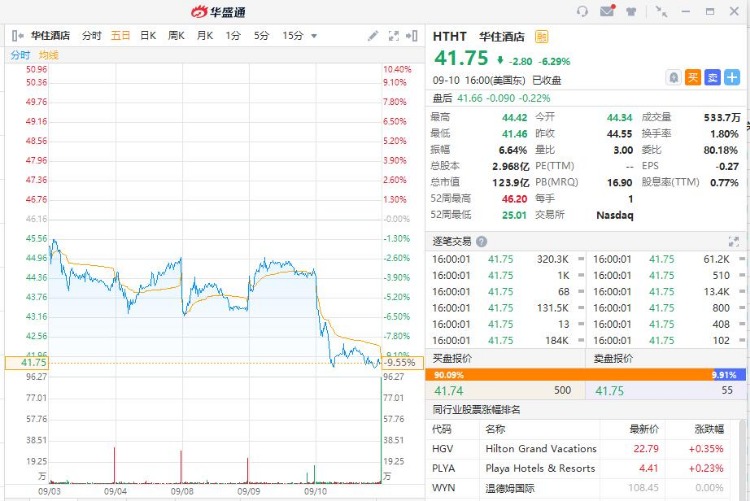Minimize the 华盛通 window
Viewport: 750px width, 501px height.
click(x=686, y=11)
